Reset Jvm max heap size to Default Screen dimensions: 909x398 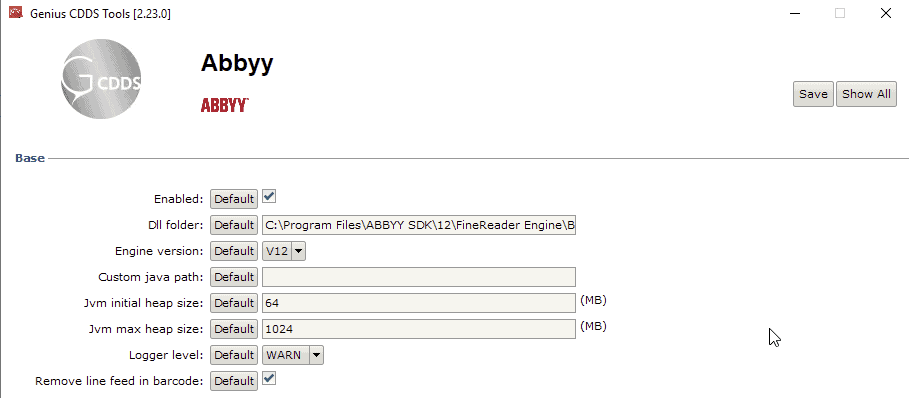234,329
